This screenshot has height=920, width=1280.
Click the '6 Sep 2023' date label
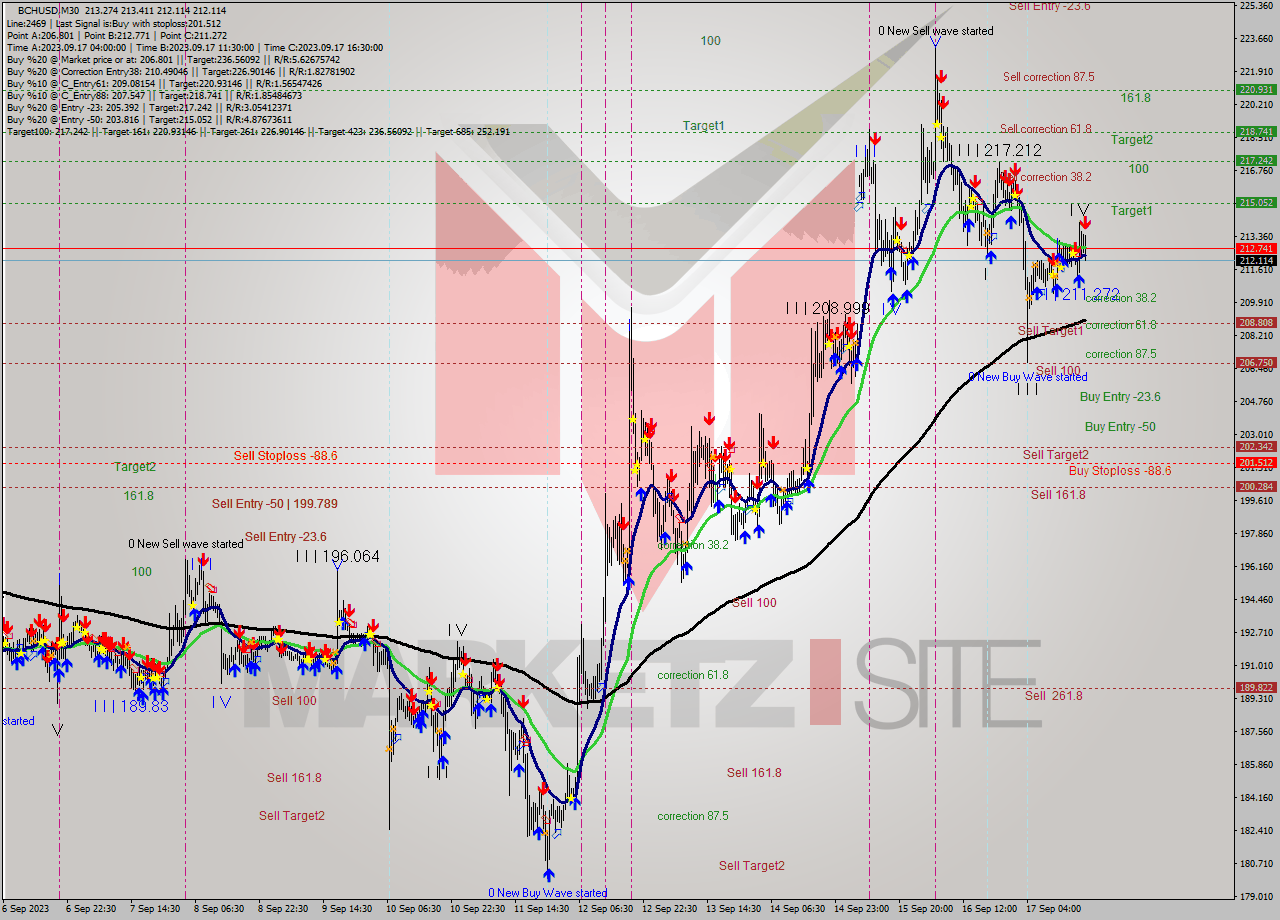[x=24, y=908]
